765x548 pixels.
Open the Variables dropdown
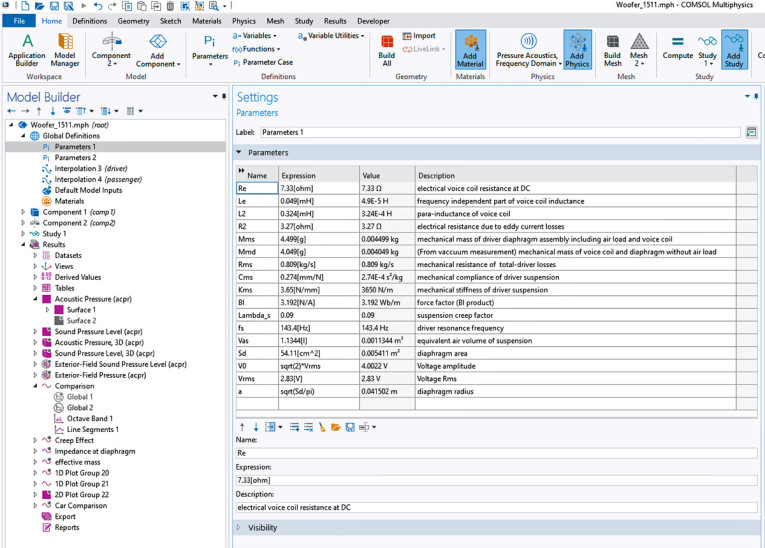[254, 36]
